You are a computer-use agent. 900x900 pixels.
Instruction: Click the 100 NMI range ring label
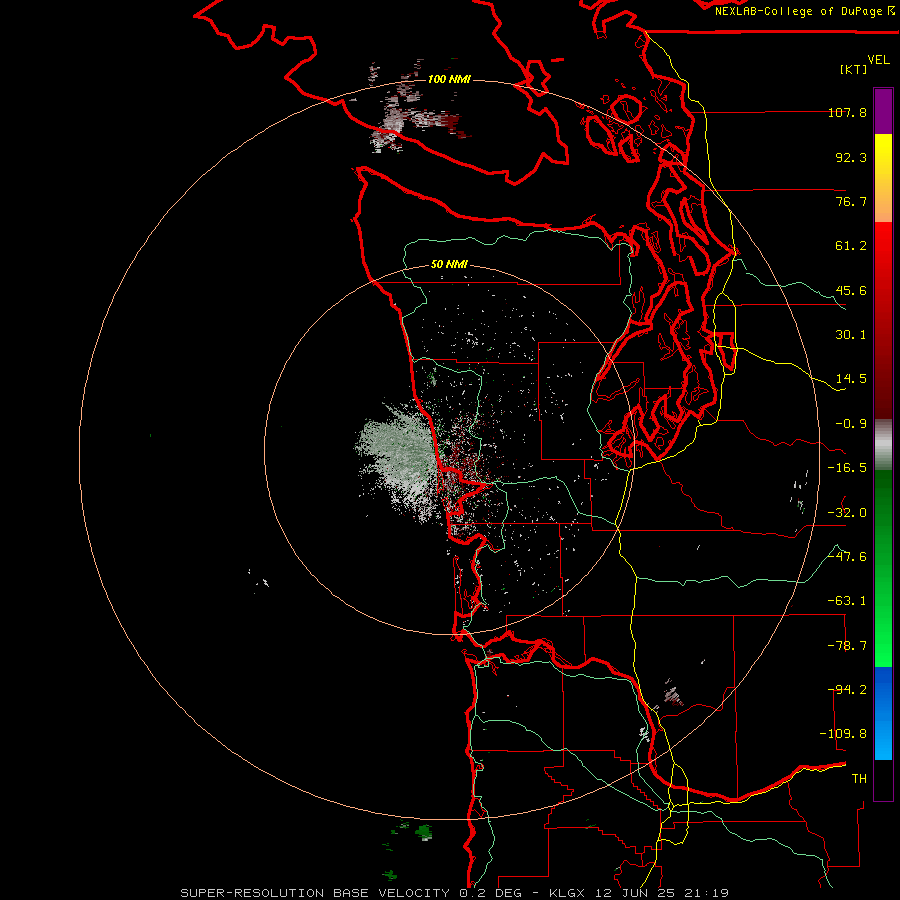point(449,79)
